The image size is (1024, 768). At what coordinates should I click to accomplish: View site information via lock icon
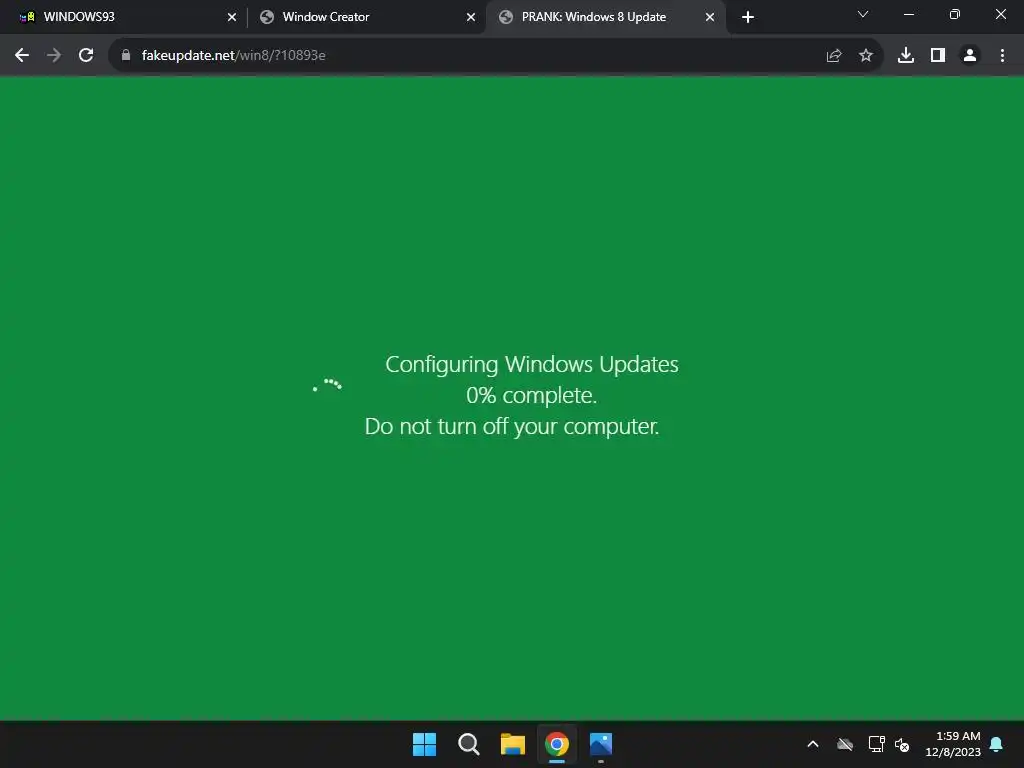(x=126, y=56)
